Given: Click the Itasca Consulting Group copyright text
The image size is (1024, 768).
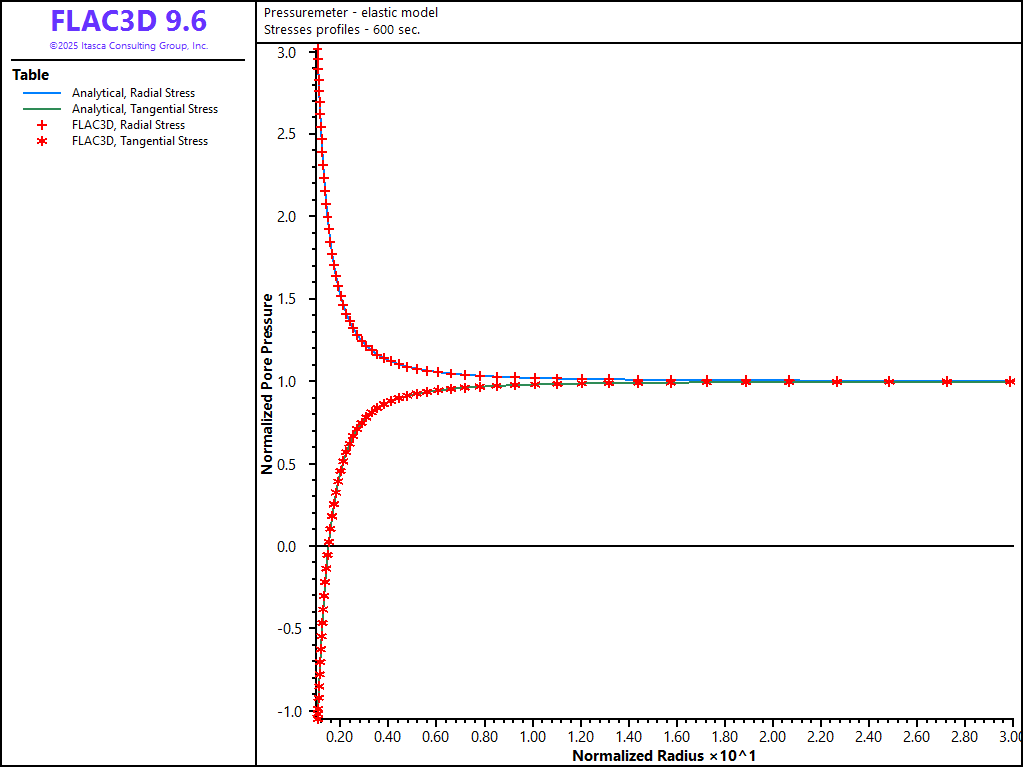Looking at the screenshot, I should pyautogui.click(x=128, y=46).
